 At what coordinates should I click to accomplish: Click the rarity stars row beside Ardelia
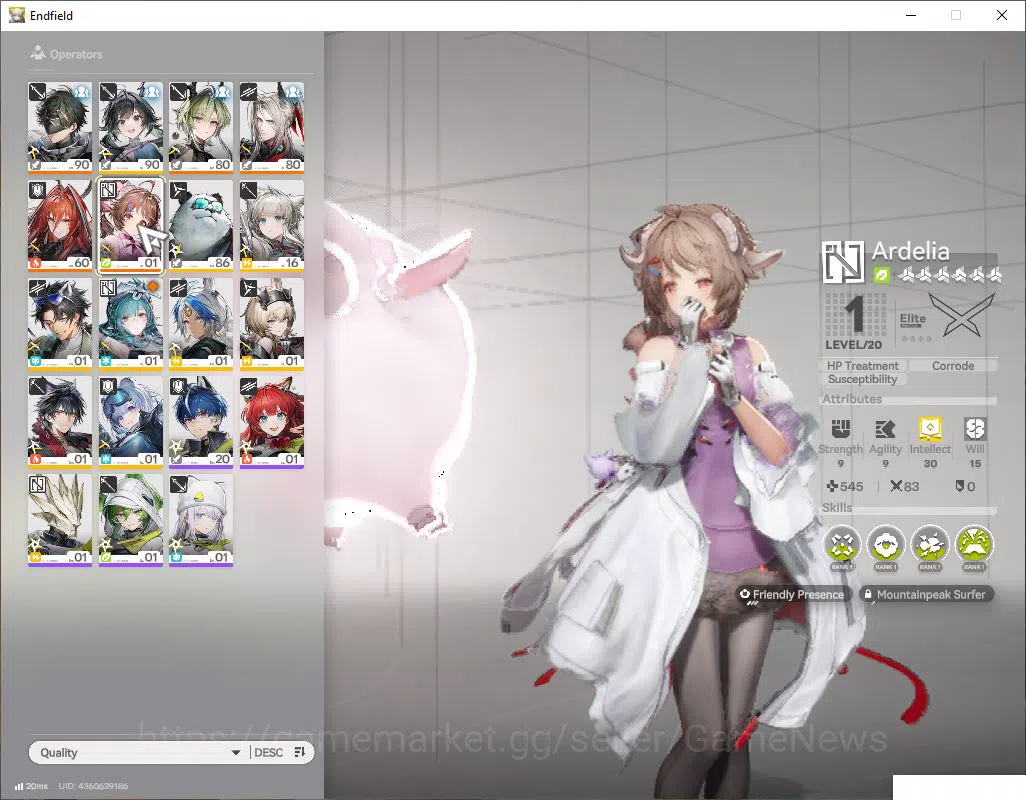pyautogui.click(x=949, y=275)
